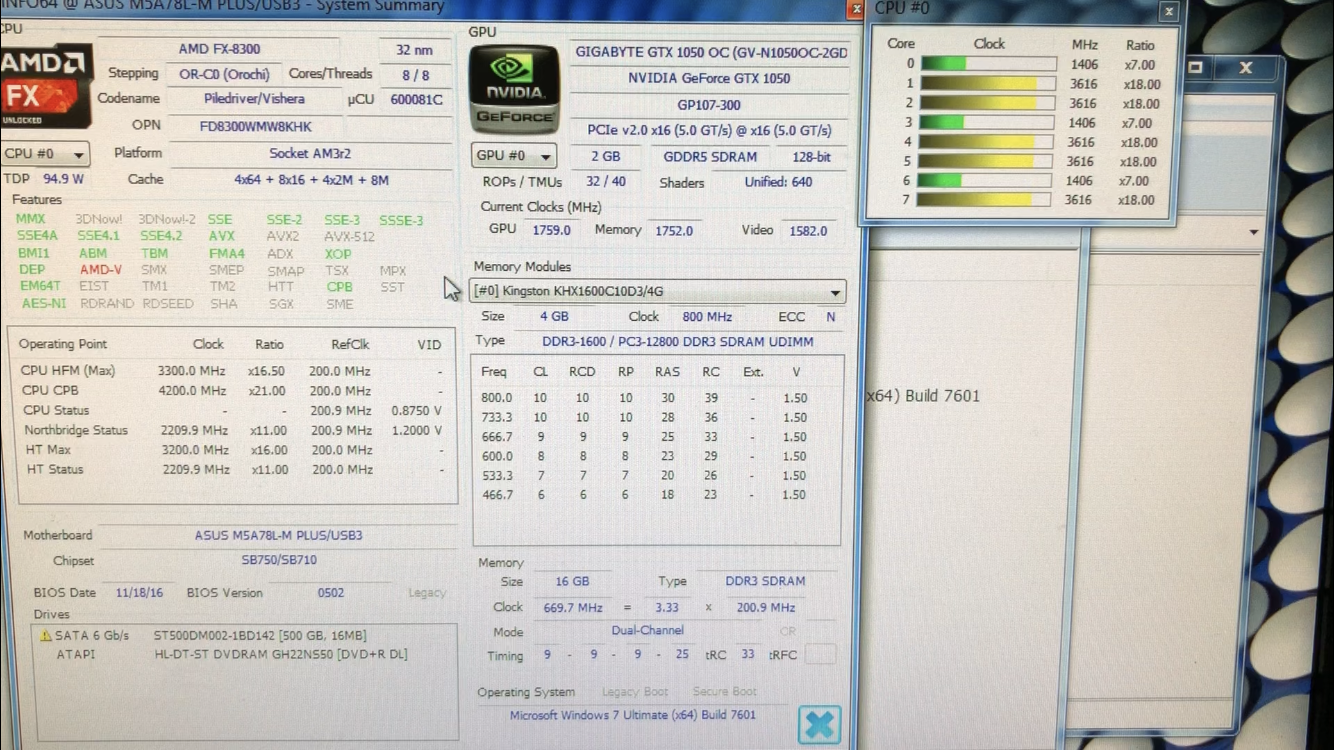Image resolution: width=1334 pixels, height=750 pixels.
Task: Click the 0502 BIOS version value
Action: click(331, 593)
